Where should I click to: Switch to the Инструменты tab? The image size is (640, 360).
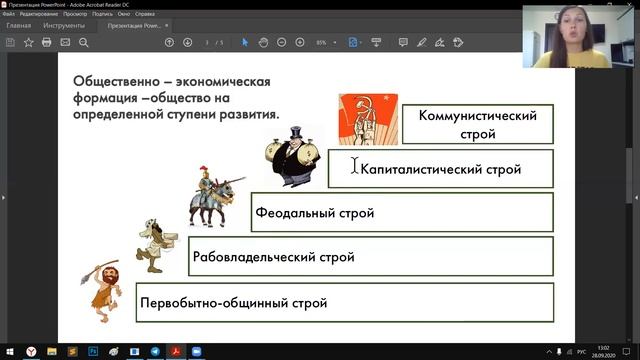[x=64, y=25]
